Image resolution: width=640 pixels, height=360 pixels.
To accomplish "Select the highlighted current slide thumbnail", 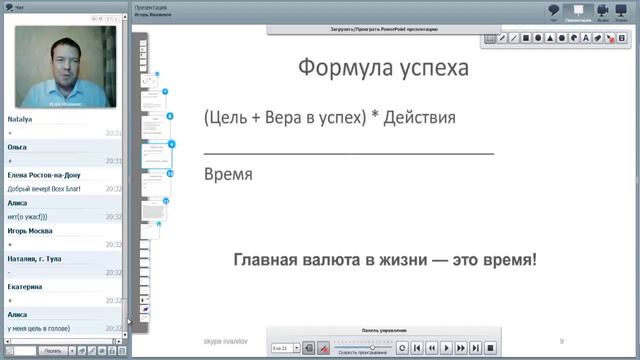I will (x=157, y=155).
